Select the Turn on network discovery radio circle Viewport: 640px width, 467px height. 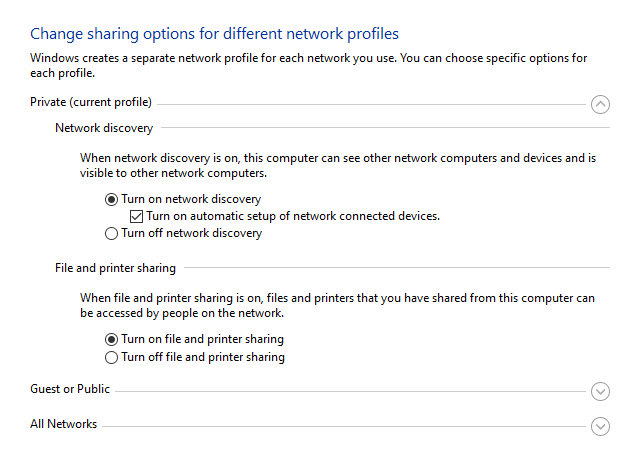111,200
